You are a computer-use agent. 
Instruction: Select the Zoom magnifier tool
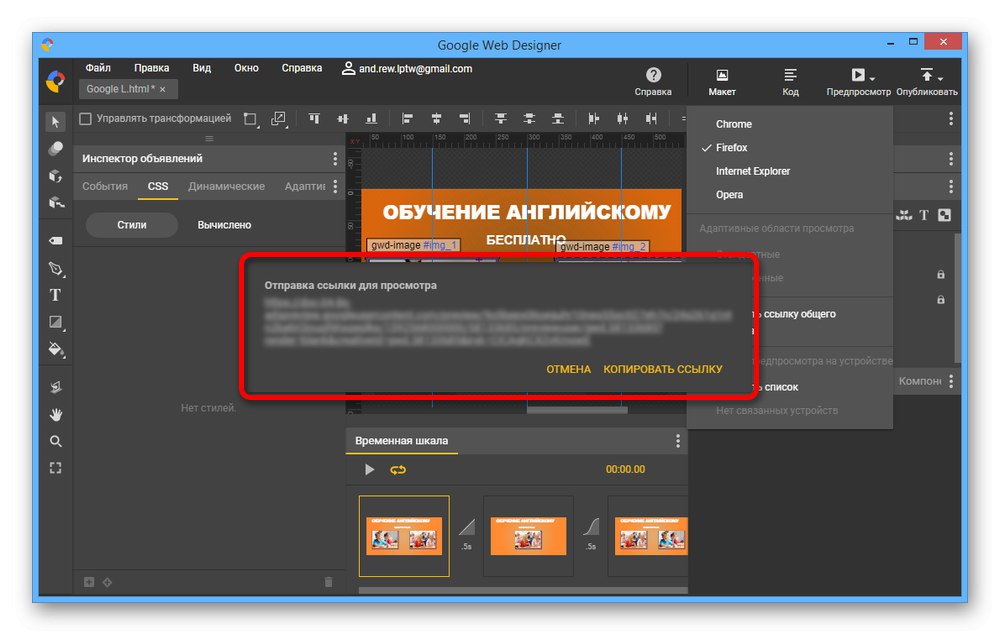tap(55, 441)
